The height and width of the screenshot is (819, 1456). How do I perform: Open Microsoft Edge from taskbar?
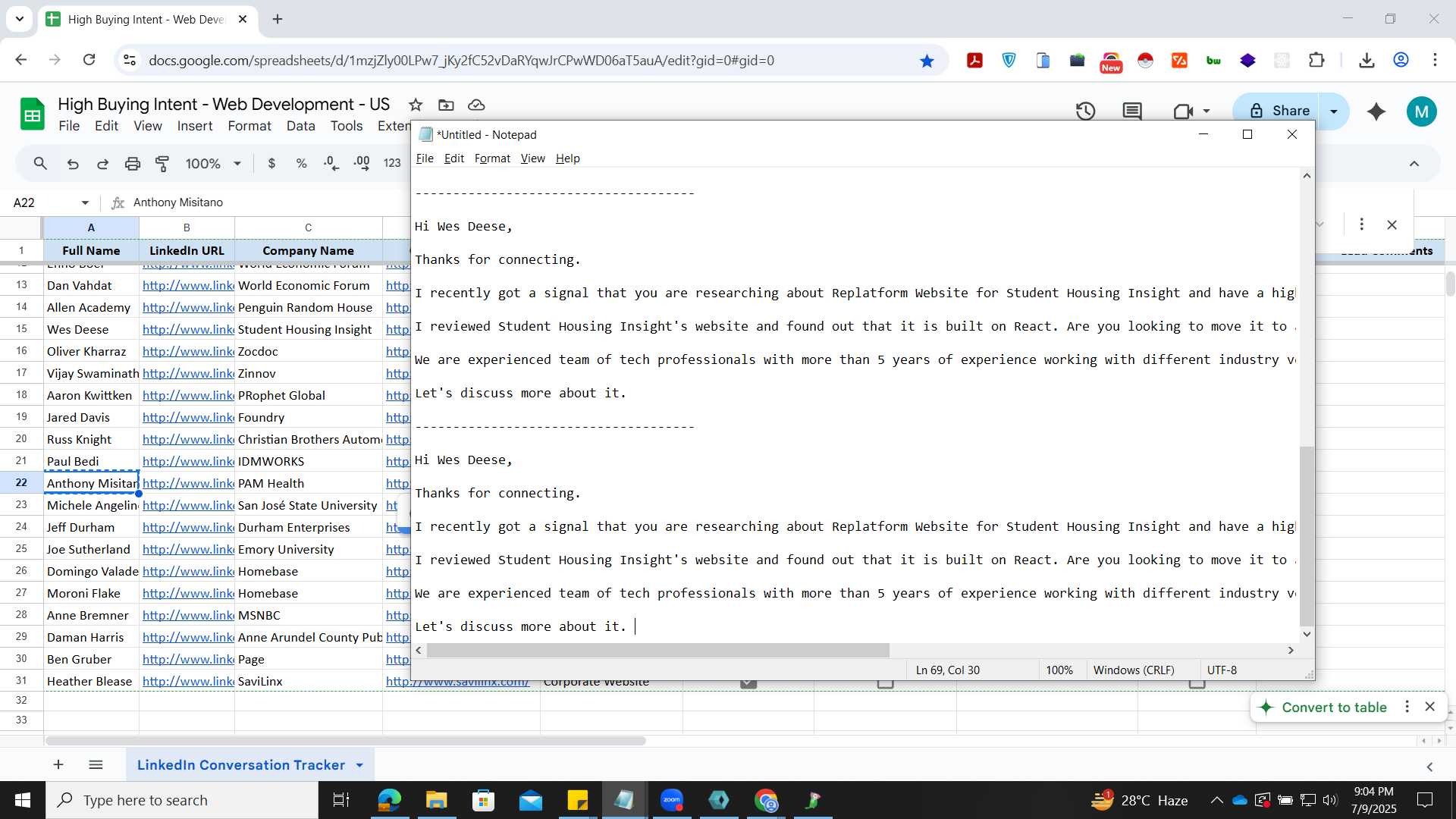point(389,800)
